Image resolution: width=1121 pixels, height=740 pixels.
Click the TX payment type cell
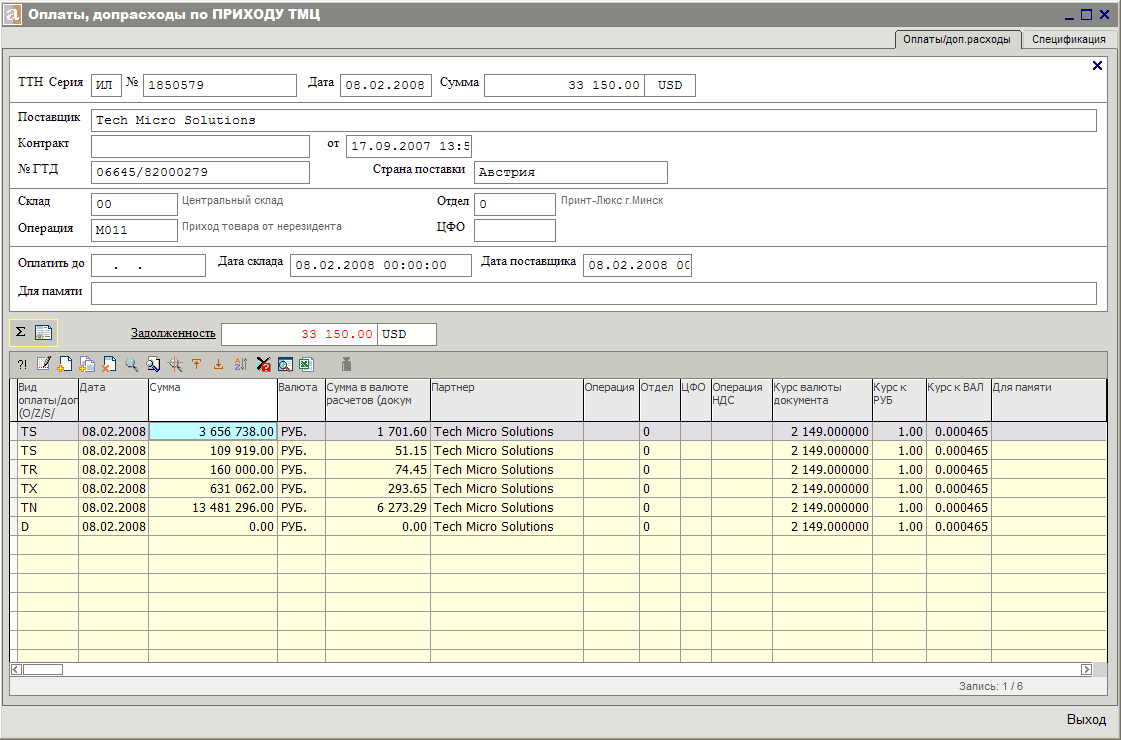coord(48,489)
